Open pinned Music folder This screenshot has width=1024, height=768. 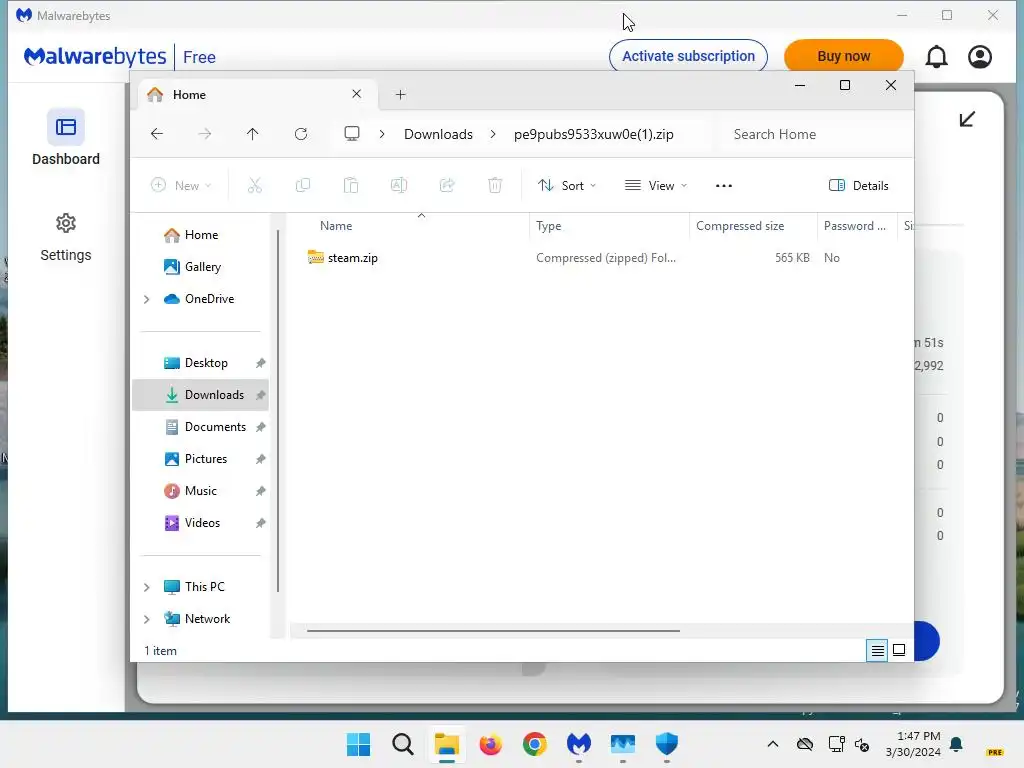pyautogui.click(x=200, y=490)
